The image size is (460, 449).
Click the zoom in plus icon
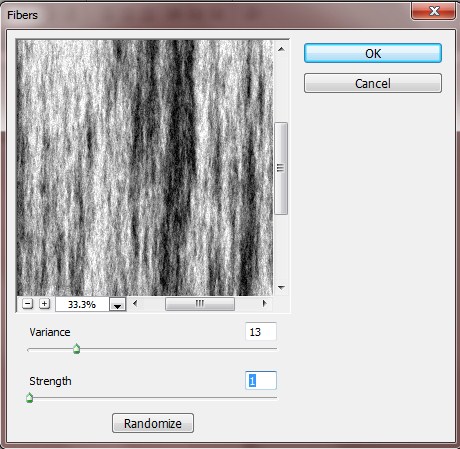pyautogui.click(x=44, y=304)
